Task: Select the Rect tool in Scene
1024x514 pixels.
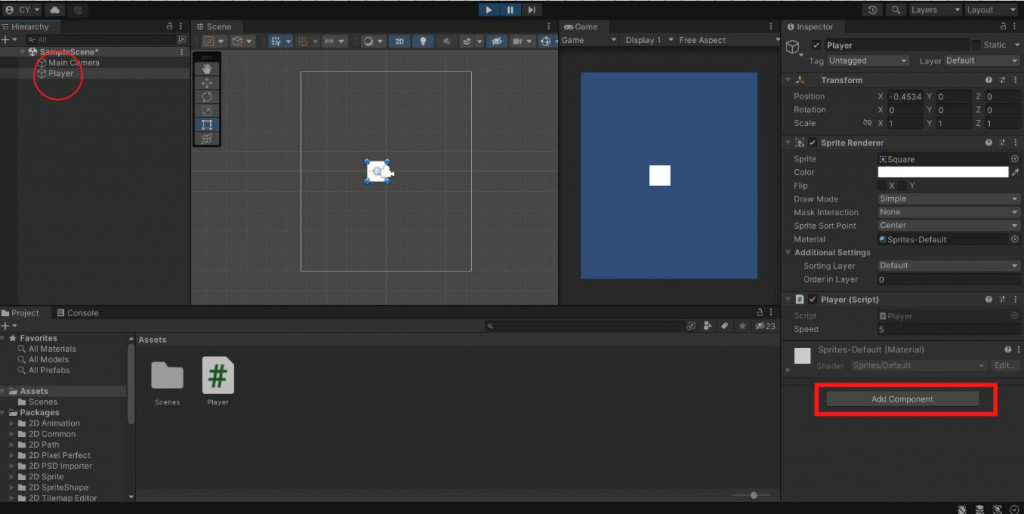Action: pyautogui.click(x=207, y=125)
